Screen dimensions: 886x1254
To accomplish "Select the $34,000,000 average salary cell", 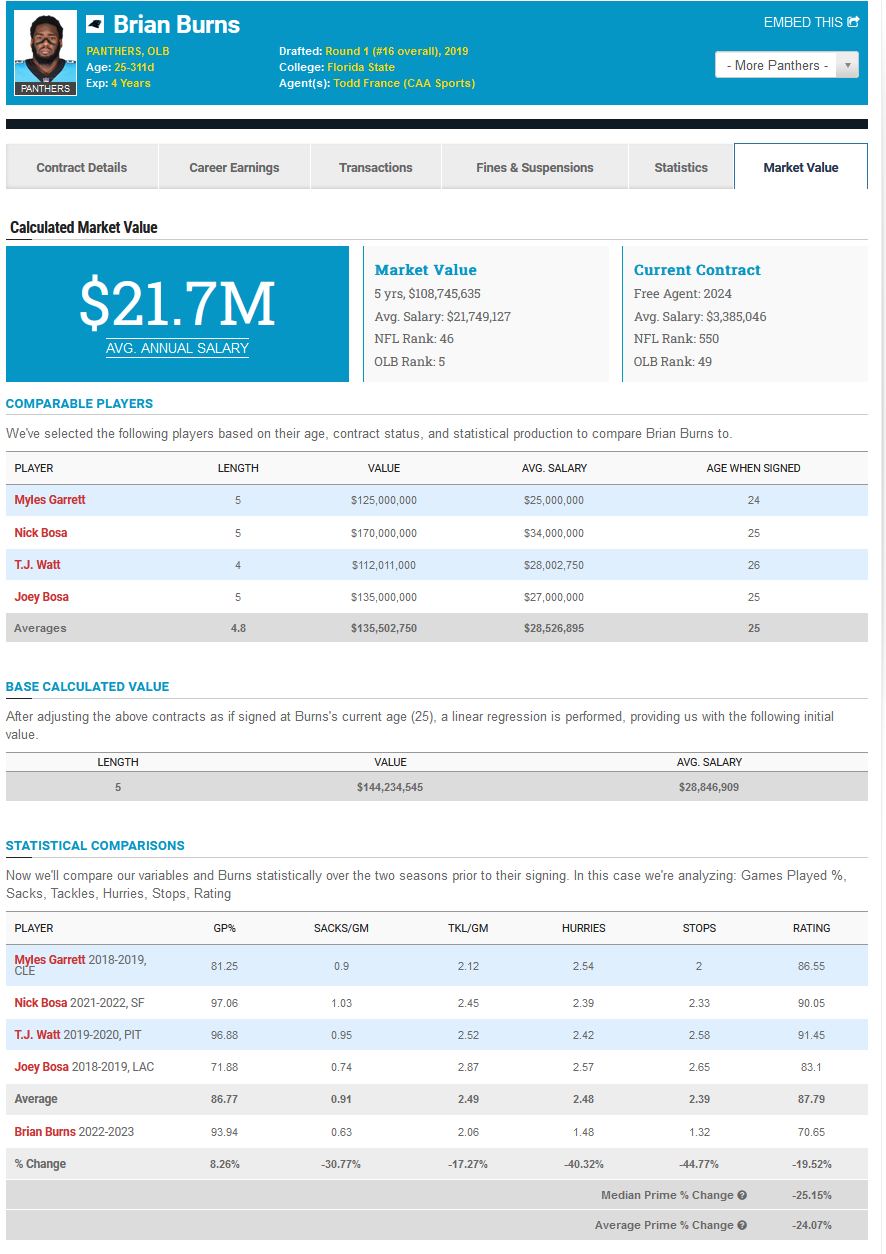I will (554, 533).
